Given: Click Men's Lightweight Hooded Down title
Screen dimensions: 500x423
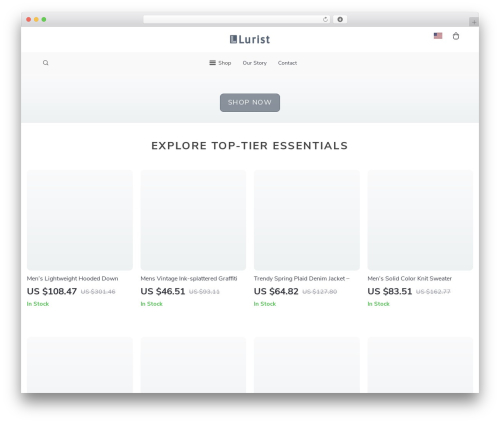Looking at the screenshot, I should point(72,278).
